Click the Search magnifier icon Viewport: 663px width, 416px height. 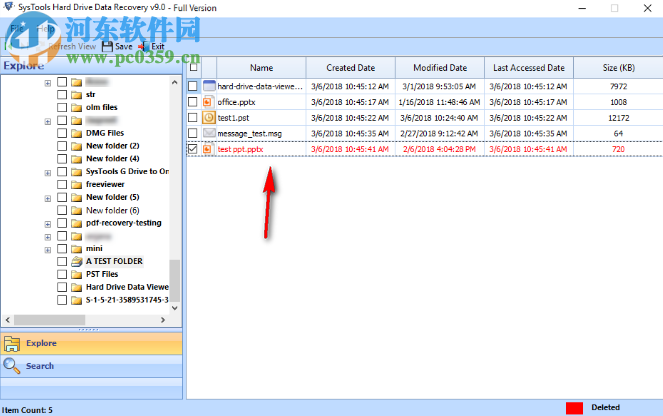tap(11, 366)
